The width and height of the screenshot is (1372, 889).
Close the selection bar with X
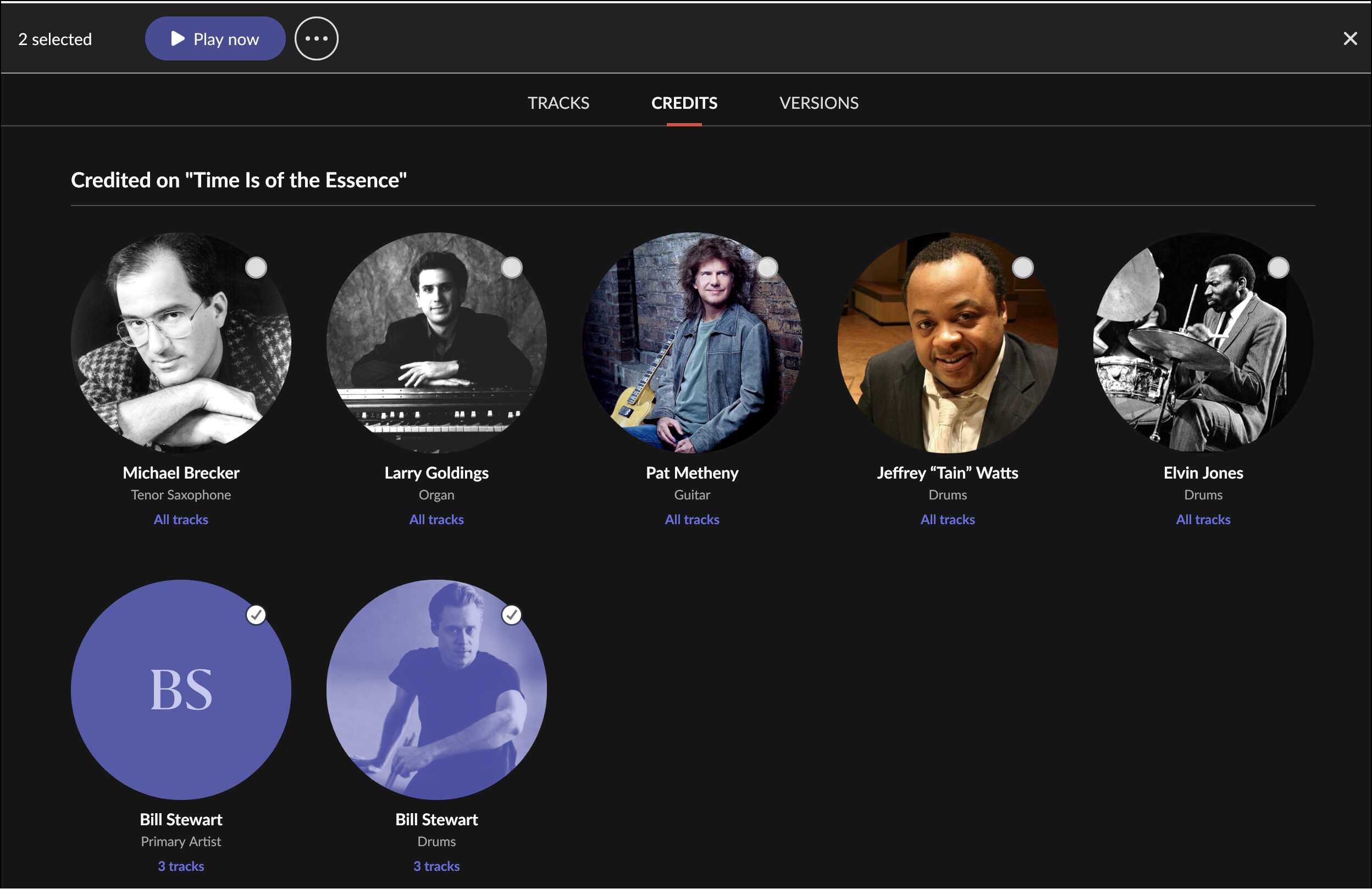tap(1349, 38)
